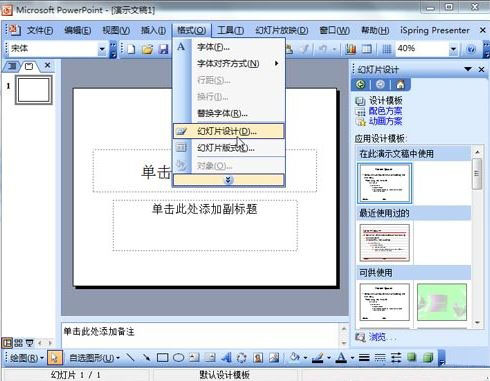Switch to Slide Sorter view button
The height and width of the screenshot is (381, 490).
point(19,343)
